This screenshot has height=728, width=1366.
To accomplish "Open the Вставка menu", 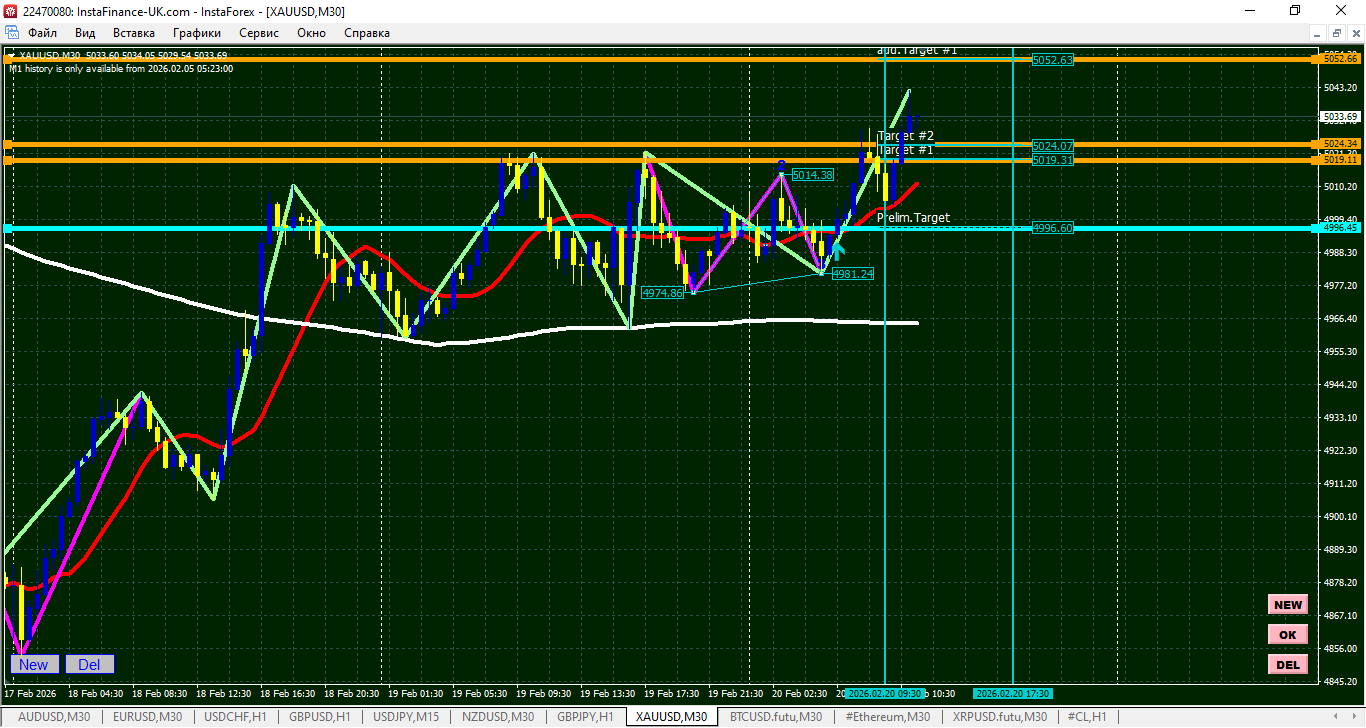I will tap(134, 33).
